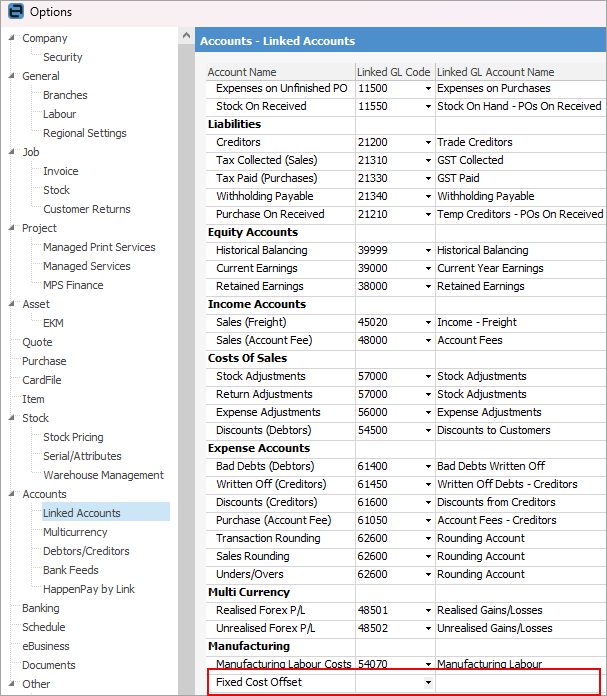Open GL code dropdown for Creditors row

428,142
